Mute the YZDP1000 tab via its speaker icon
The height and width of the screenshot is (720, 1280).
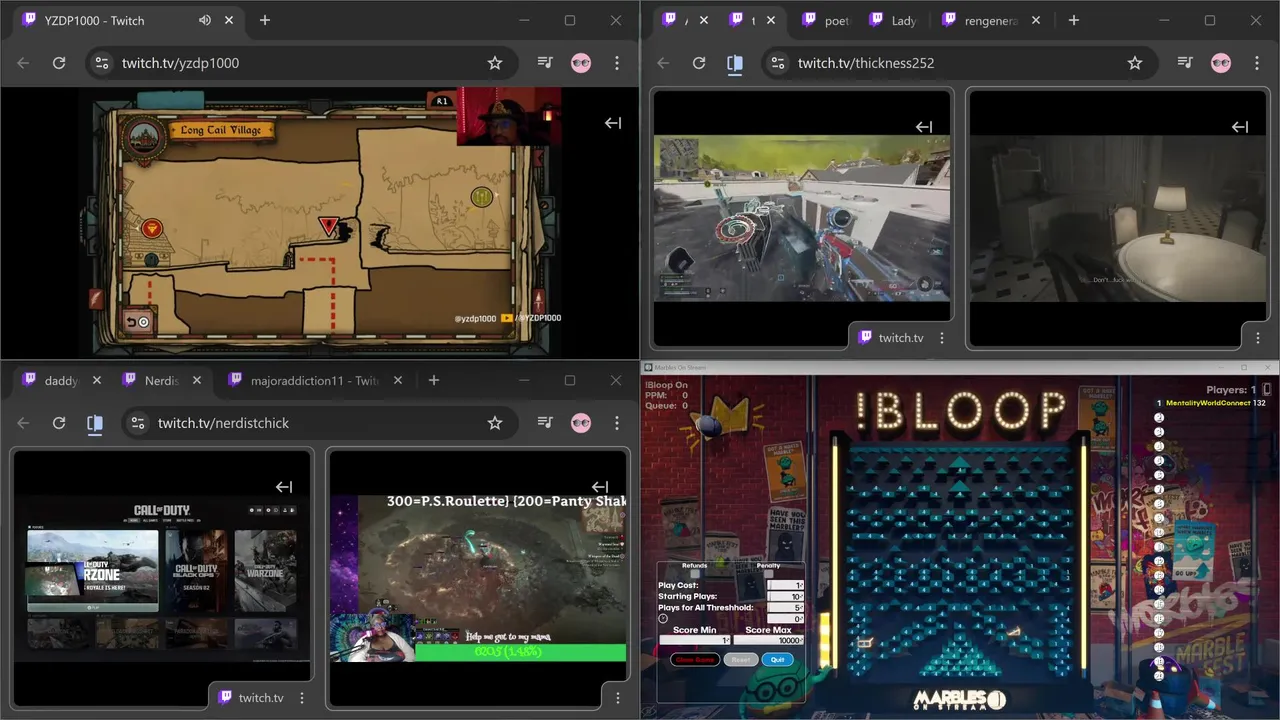point(205,20)
